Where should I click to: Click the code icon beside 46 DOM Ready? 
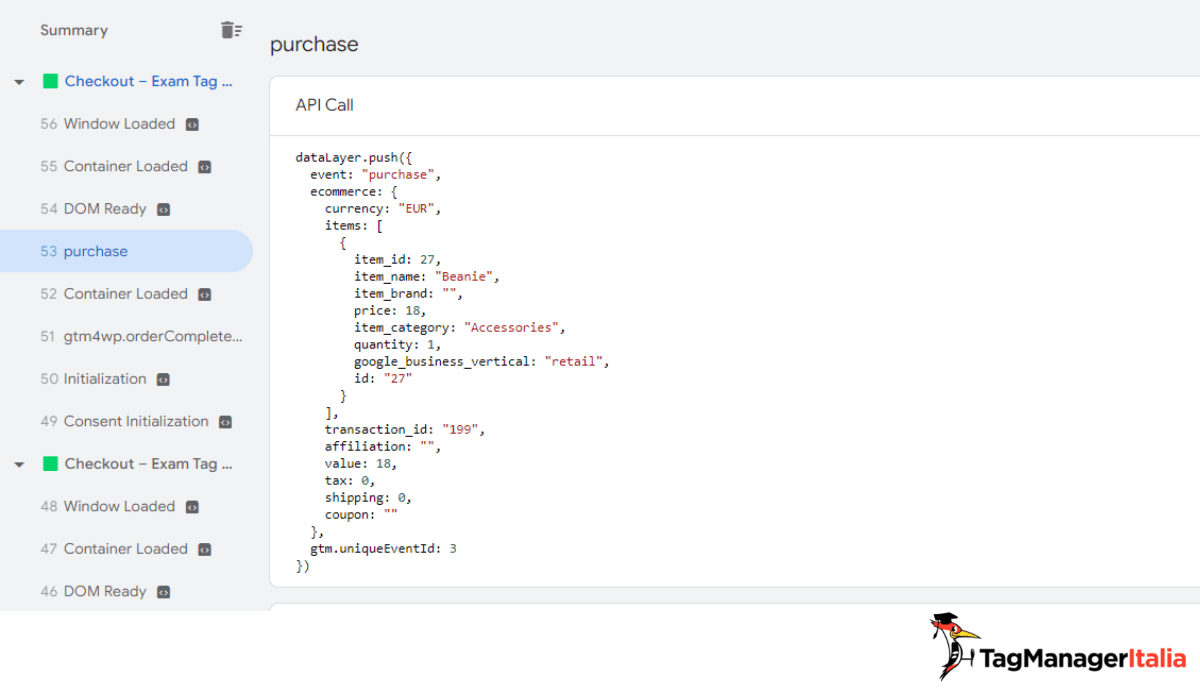(163, 592)
